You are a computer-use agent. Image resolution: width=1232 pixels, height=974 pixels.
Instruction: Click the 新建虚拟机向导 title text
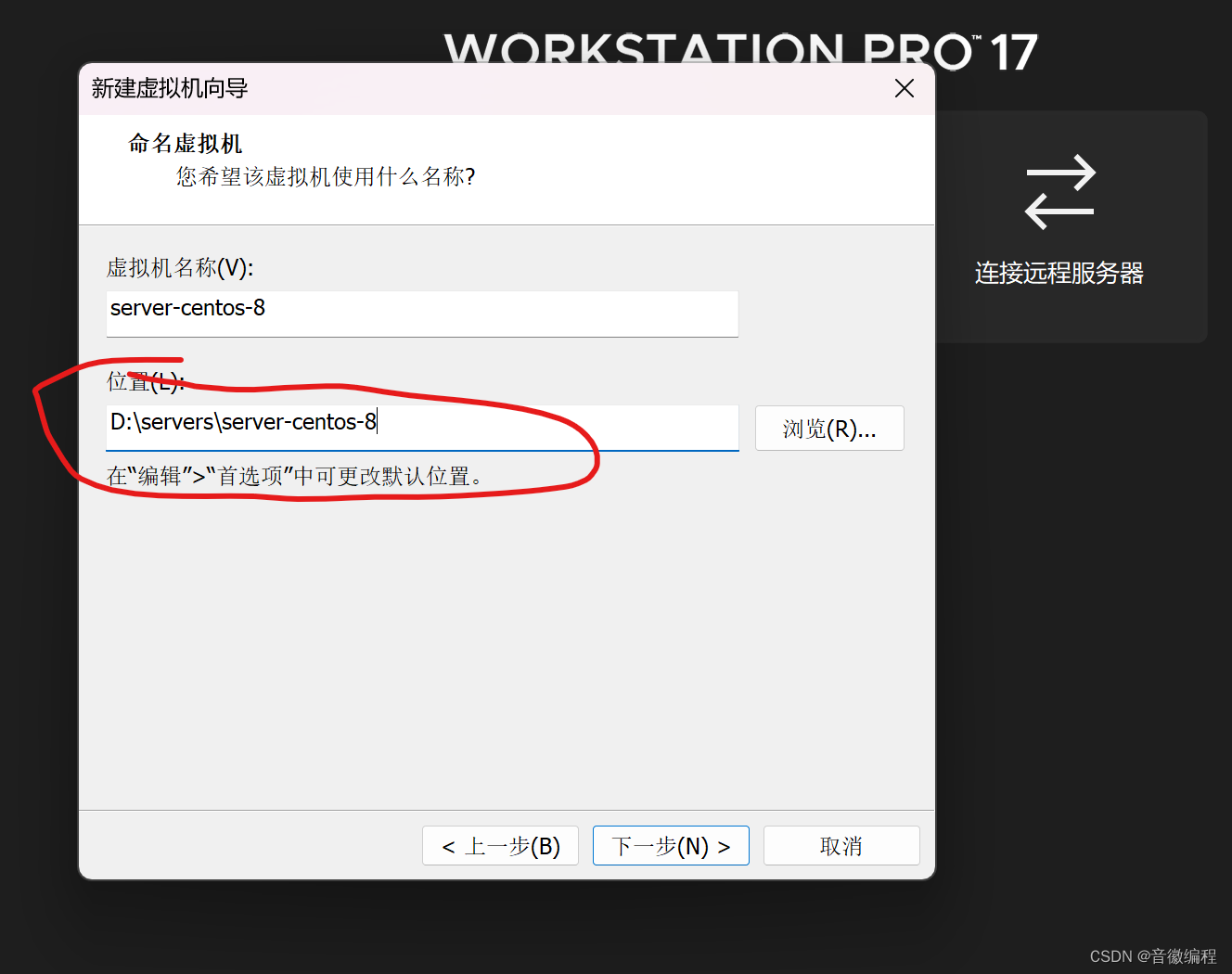tap(170, 88)
